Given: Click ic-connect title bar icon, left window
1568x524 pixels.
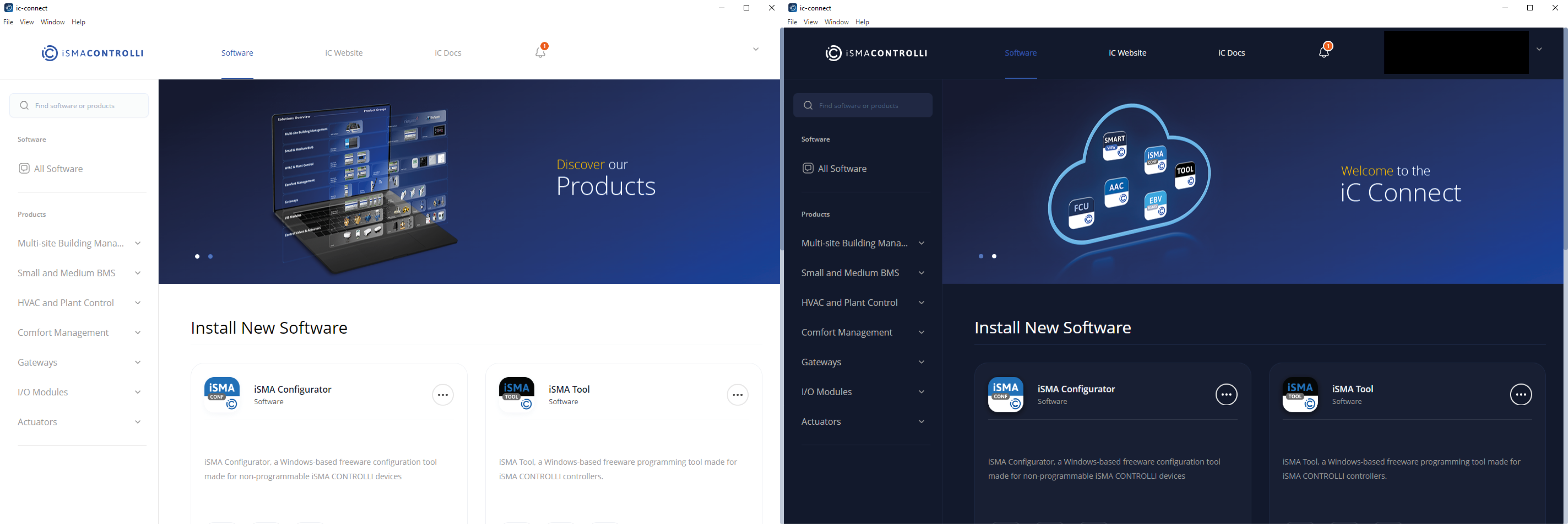Looking at the screenshot, I should (x=9, y=8).
